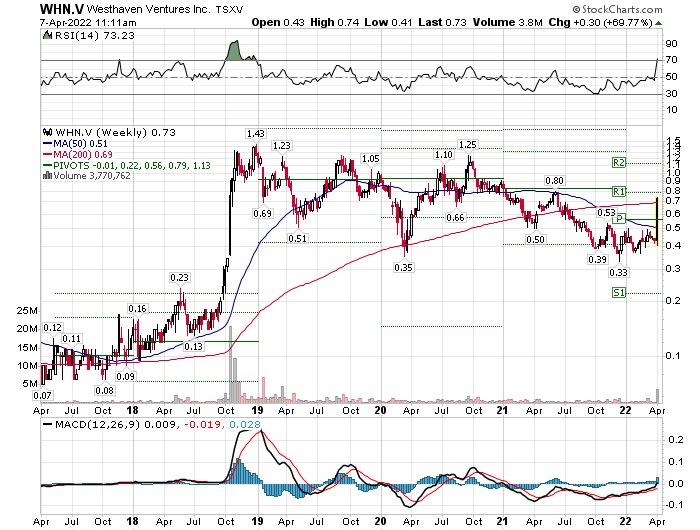Click the RSI(14) 73.23 label

click(x=94, y=35)
